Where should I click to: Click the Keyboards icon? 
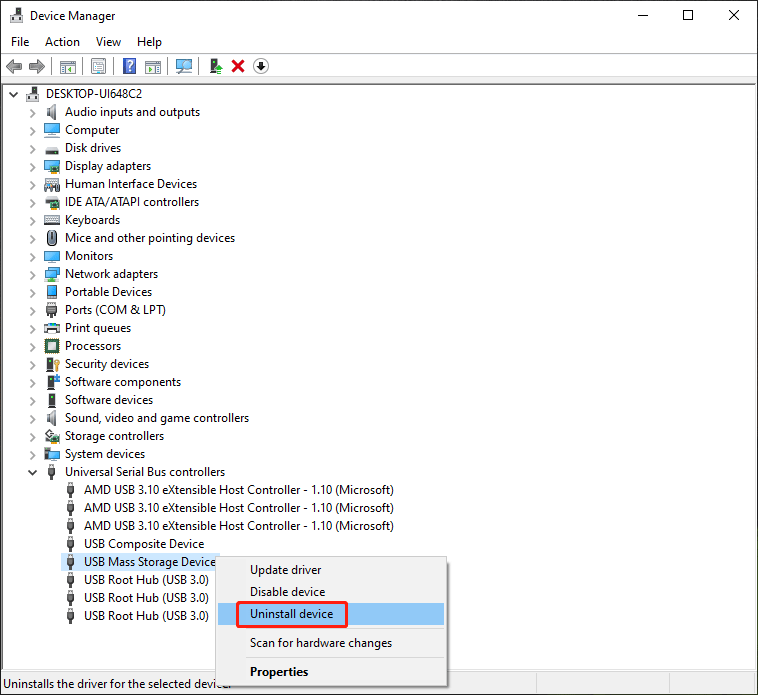tap(52, 220)
